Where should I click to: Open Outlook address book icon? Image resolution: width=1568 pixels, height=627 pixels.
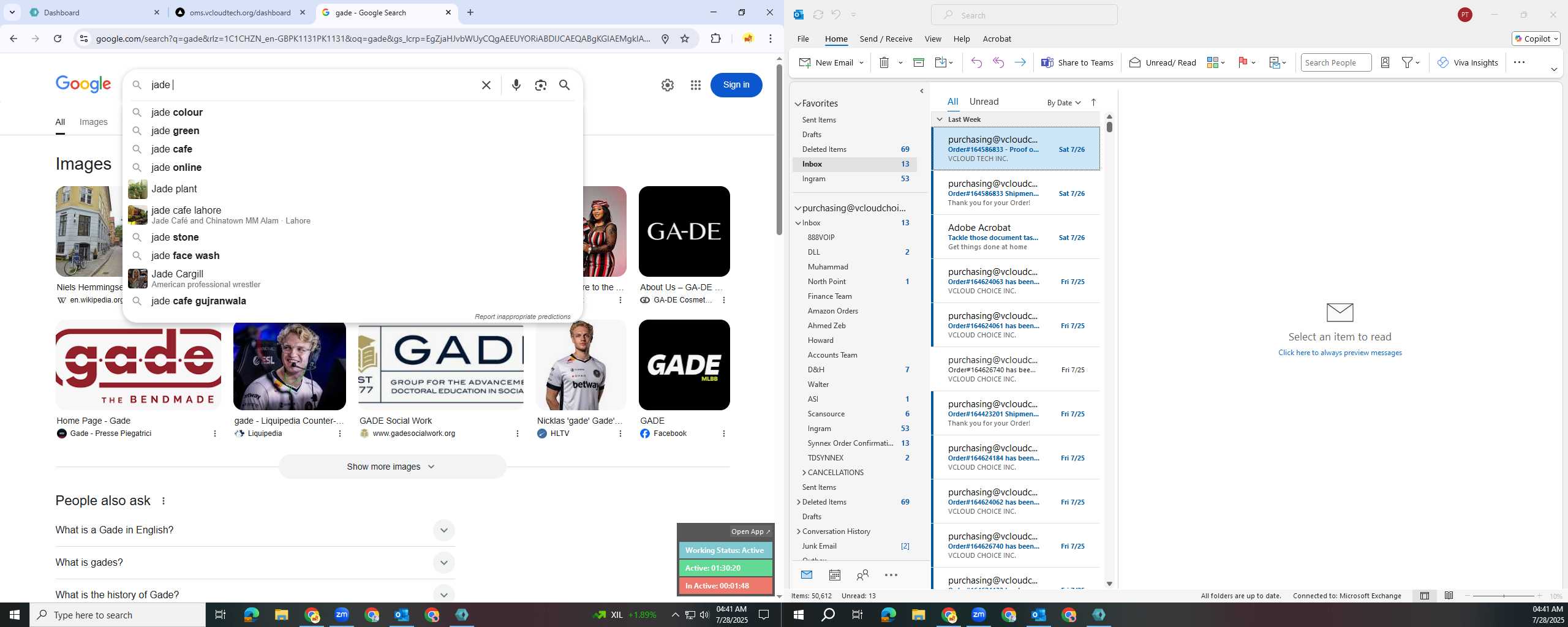[x=1385, y=62]
